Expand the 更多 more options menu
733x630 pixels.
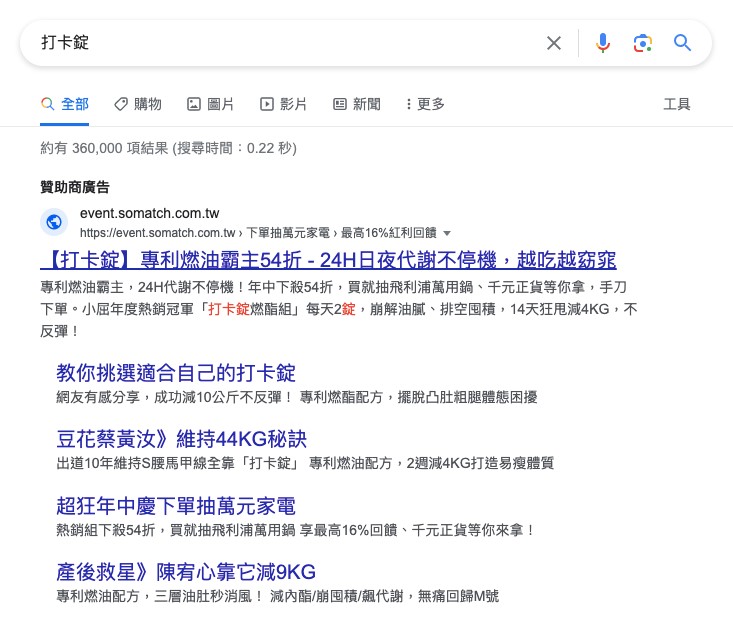pyautogui.click(x=425, y=104)
